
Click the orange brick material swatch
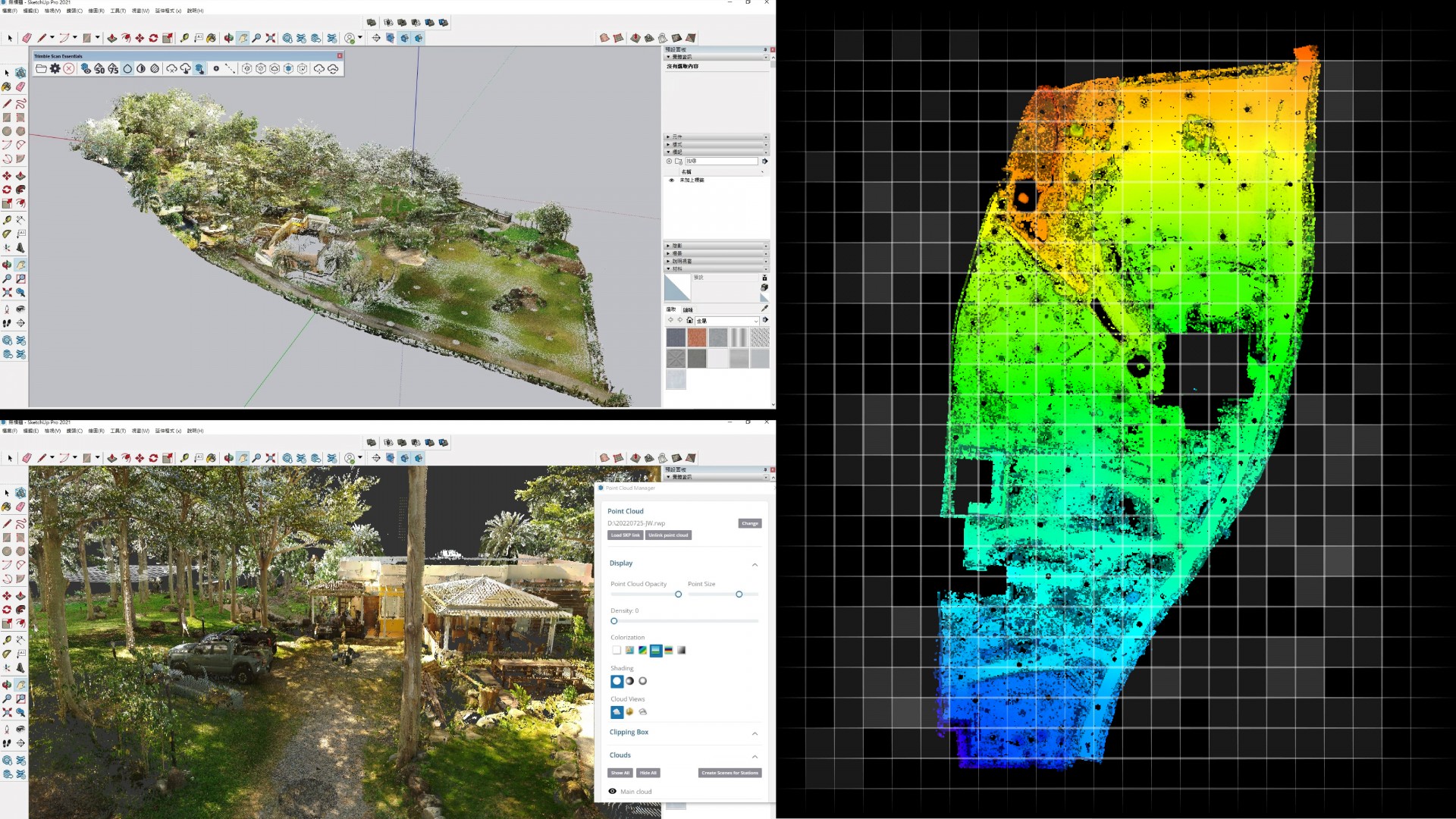[697, 337]
